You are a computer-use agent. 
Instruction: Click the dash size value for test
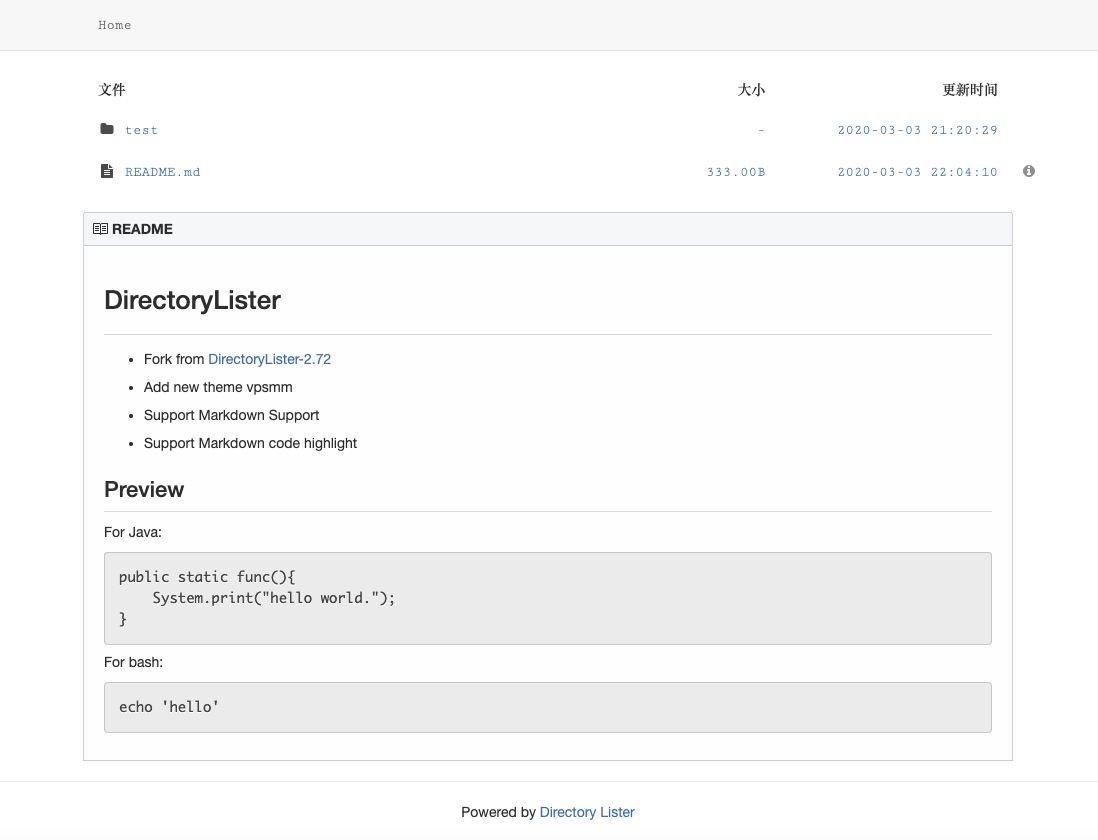coord(761,130)
